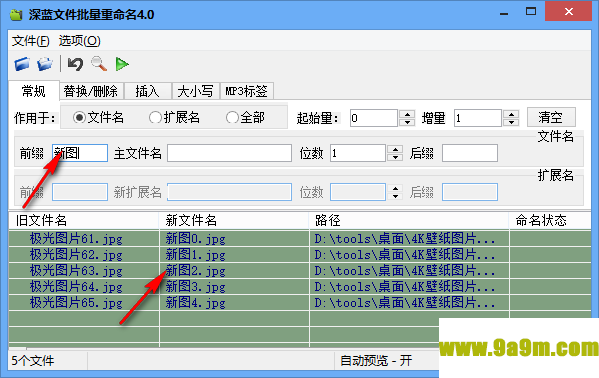Image resolution: width=599 pixels, height=378 pixels.
Task: Click the app icon in title bar
Action: [16, 15]
